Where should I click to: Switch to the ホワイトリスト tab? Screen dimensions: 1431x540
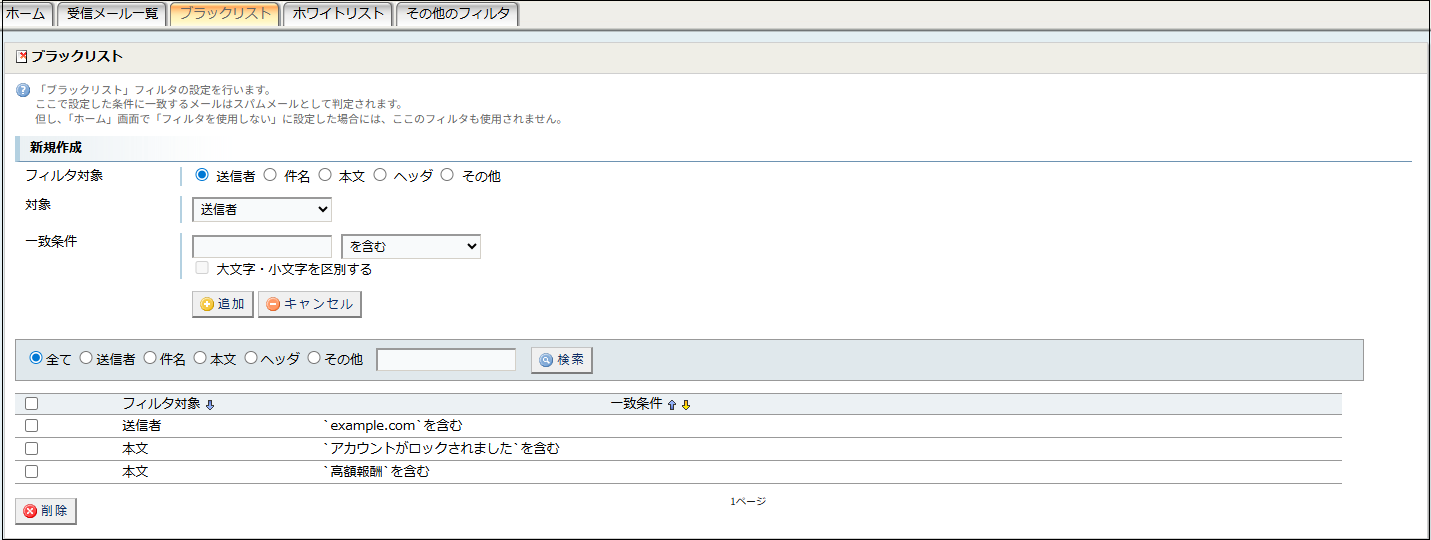coord(338,14)
